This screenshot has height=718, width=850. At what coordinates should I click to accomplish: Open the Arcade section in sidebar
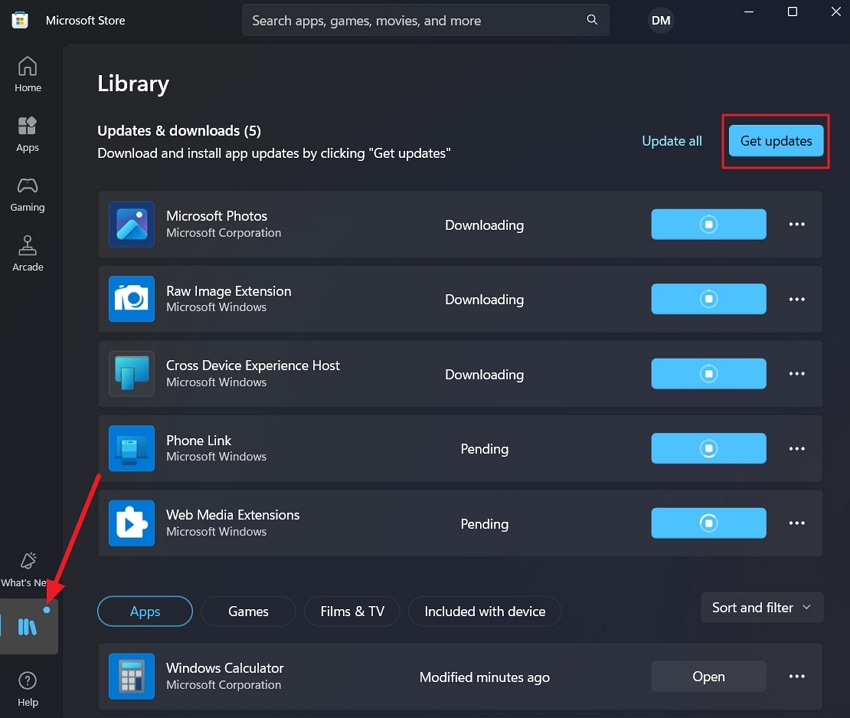(x=28, y=254)
